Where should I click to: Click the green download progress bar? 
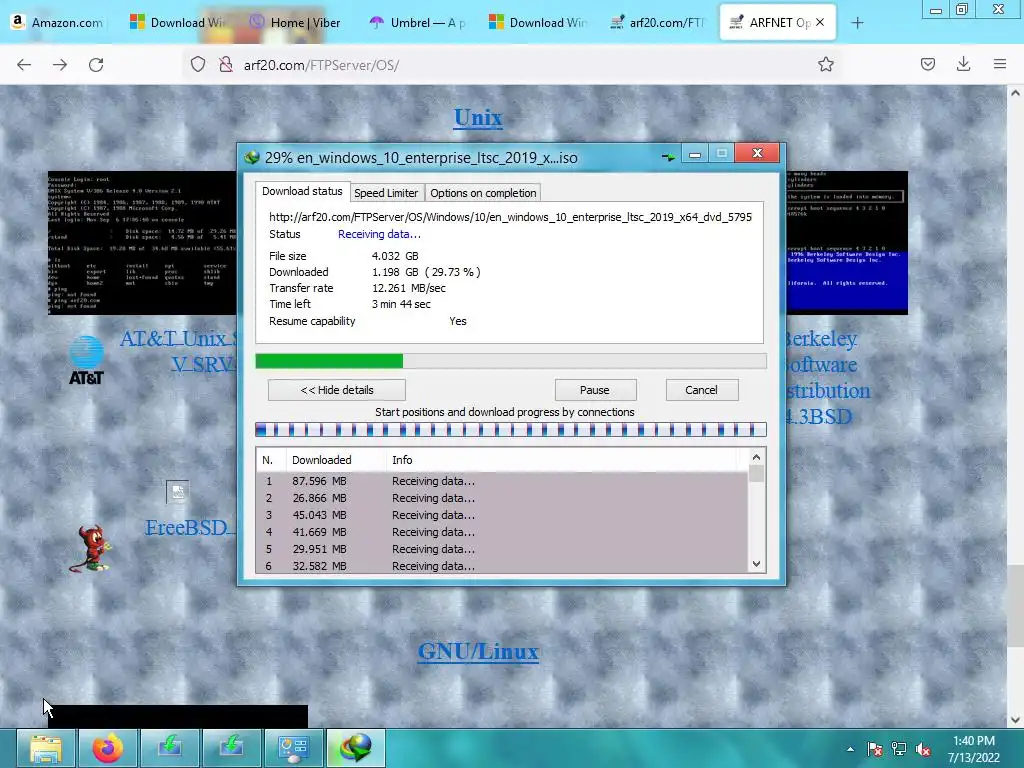511,361
